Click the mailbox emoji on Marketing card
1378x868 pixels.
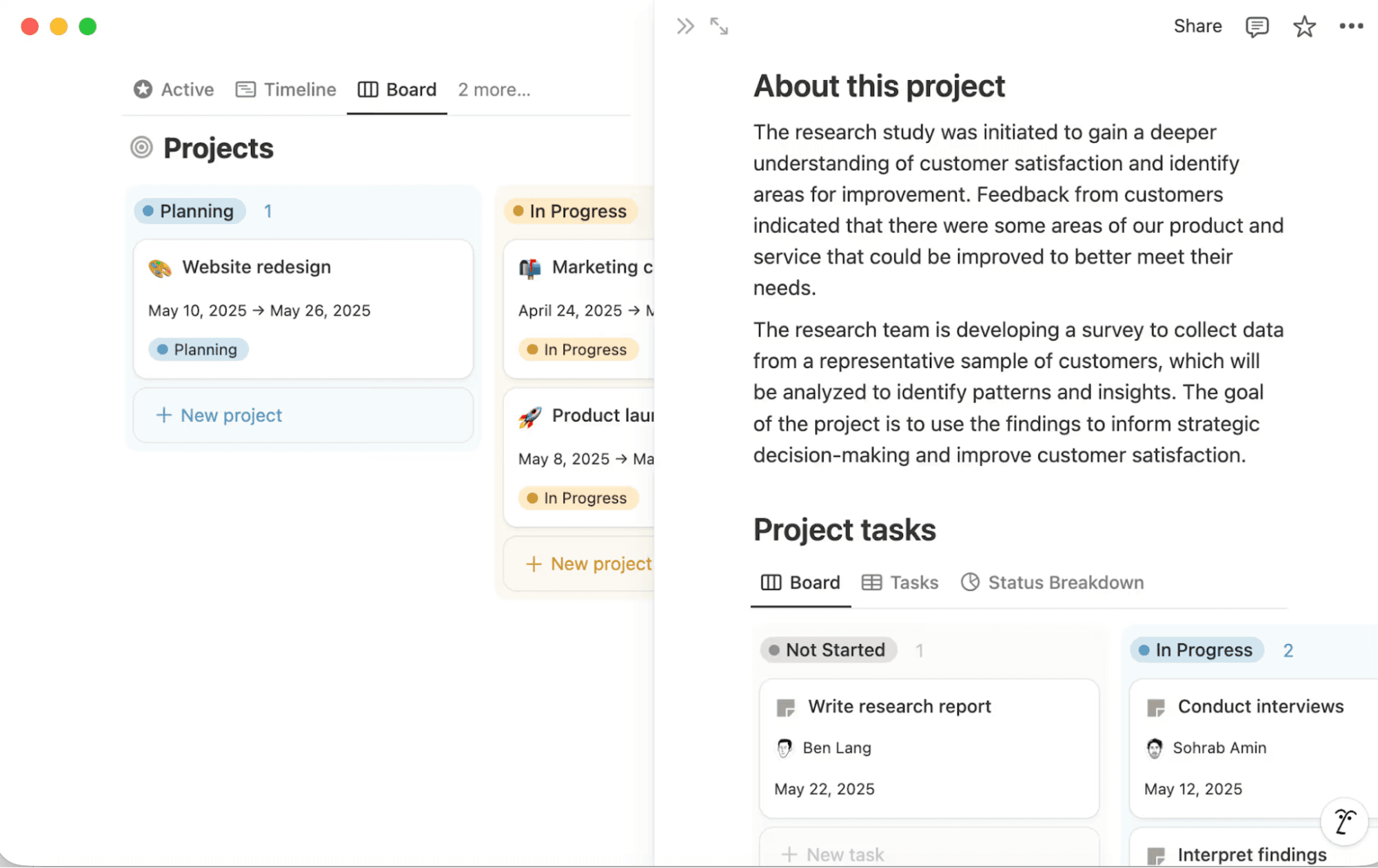point(529,268)
